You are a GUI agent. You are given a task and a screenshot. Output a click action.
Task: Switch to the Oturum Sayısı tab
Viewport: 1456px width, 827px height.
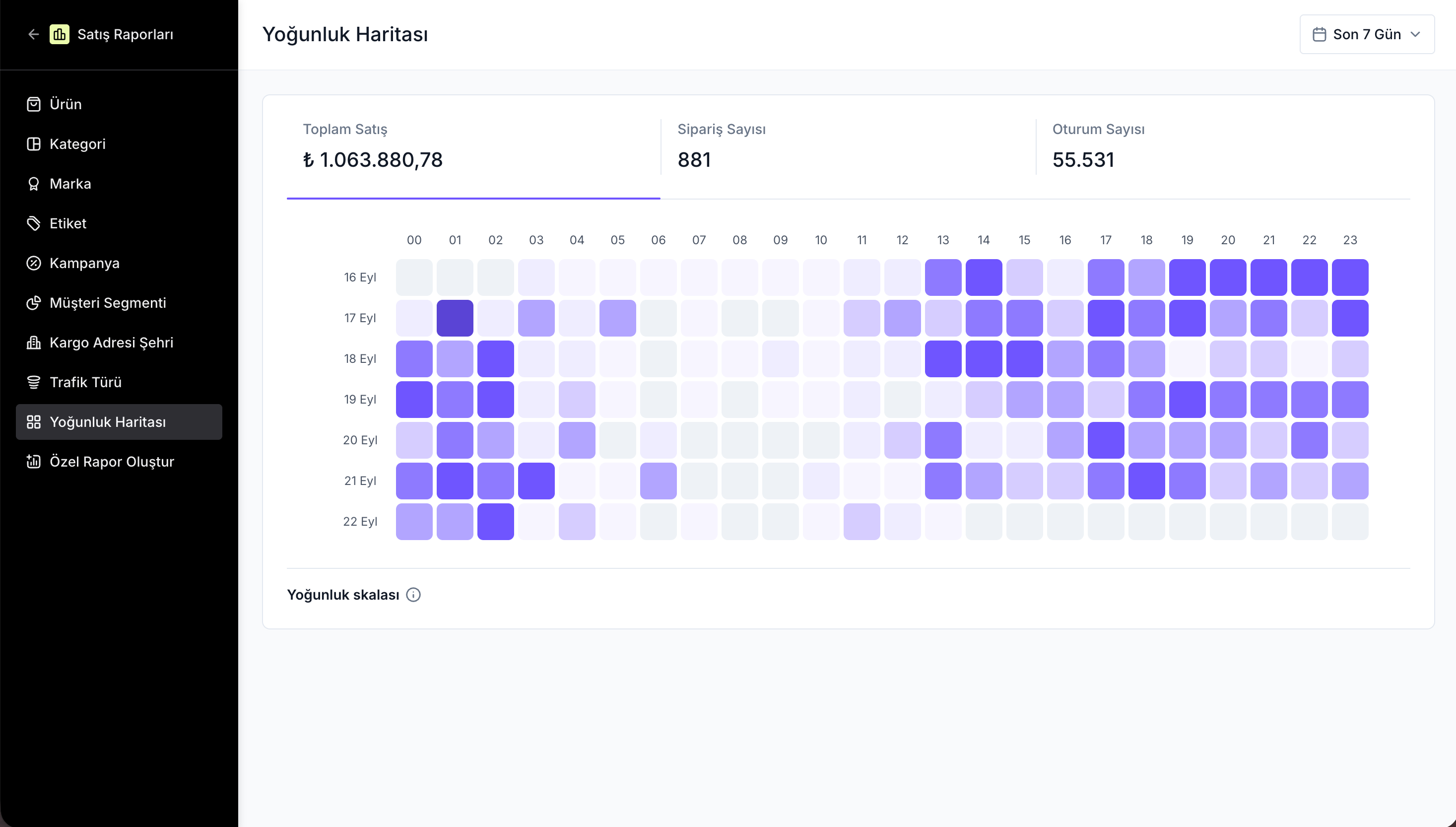[1223, 147]
